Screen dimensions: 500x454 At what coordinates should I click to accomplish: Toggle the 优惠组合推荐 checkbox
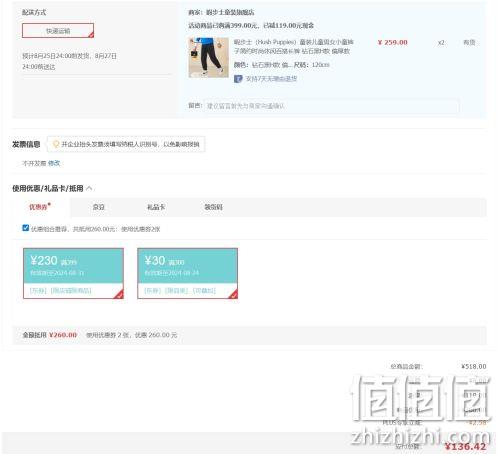click(x=26, y=228)
